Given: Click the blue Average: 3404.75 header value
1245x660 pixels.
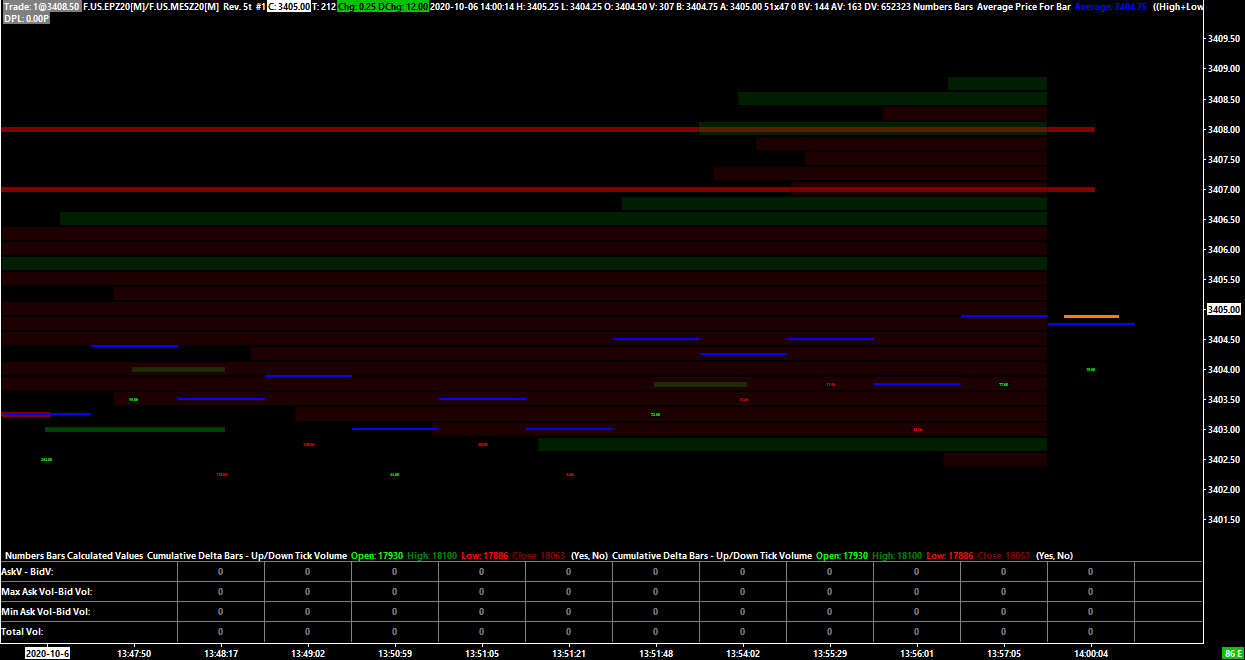Looking at the screenshot, I should (1110, 6).
